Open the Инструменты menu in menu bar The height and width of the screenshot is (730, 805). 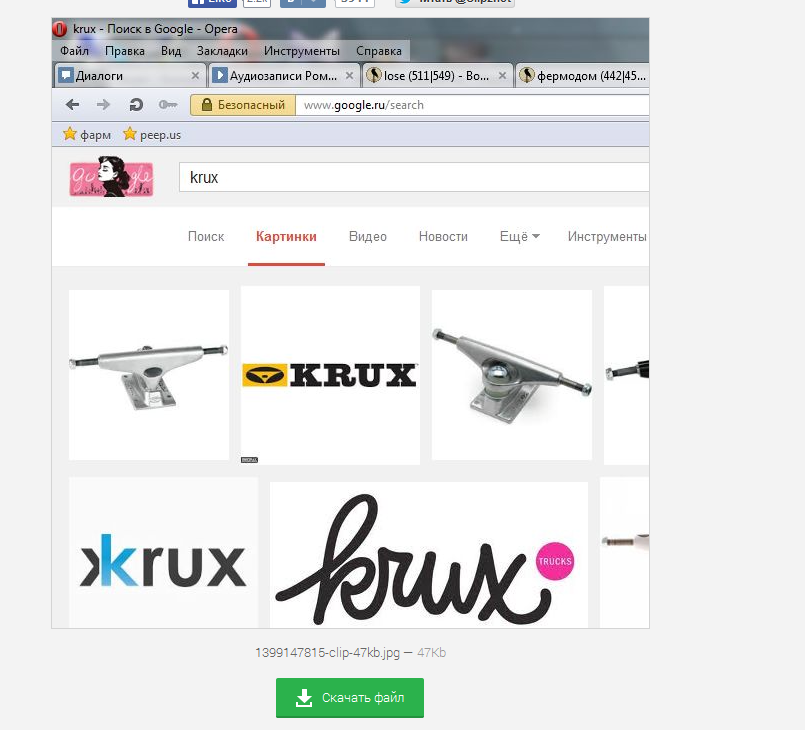(302, 51)
